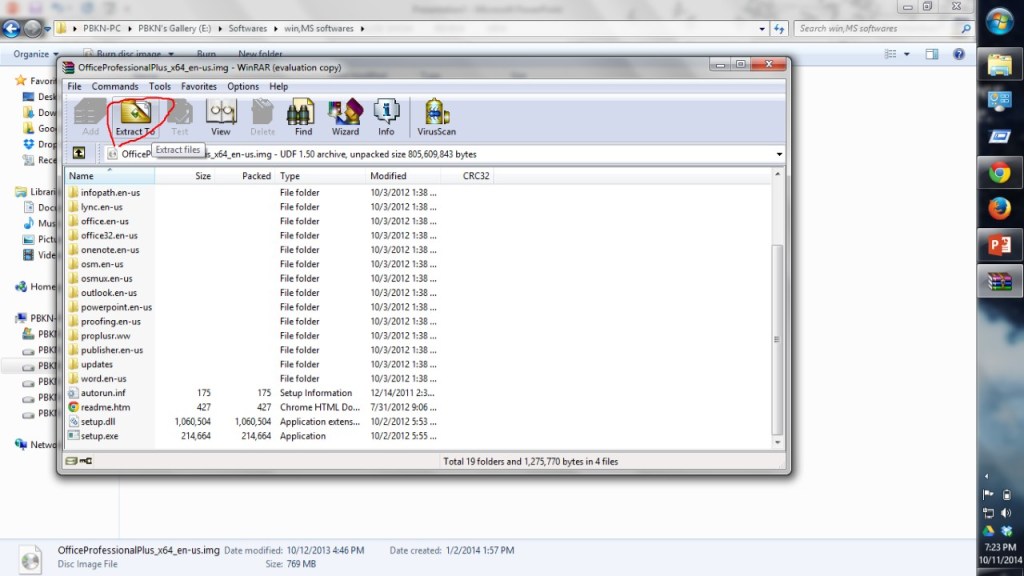This screenshot has height=576, width=1024.
Task: Open the Favorites menu
Action: tap(199, 87)
